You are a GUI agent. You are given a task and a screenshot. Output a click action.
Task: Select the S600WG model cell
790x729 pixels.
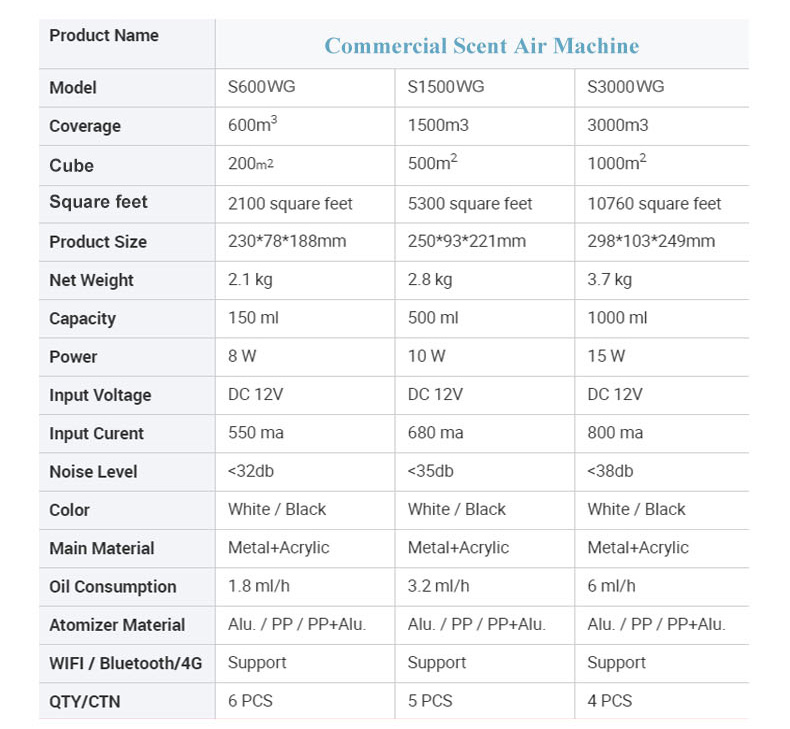click(x=262, y=87)
